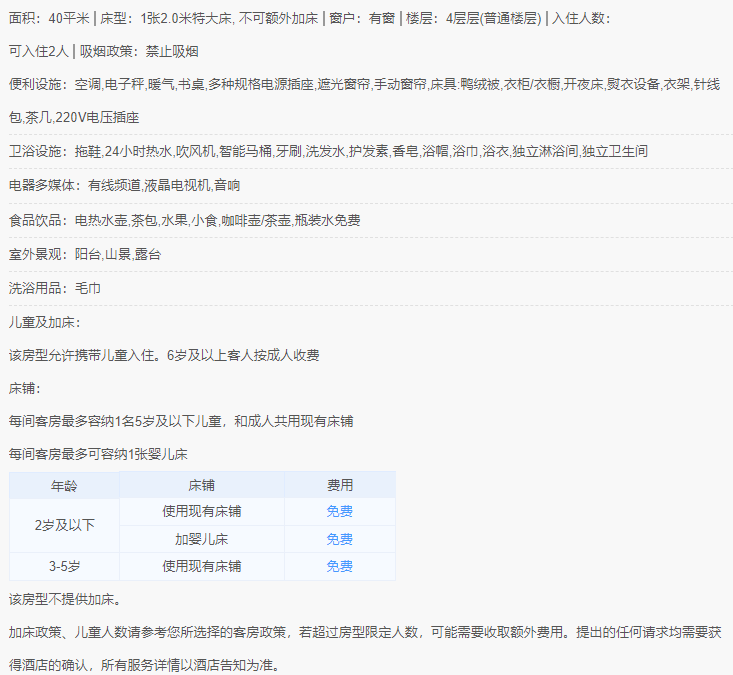Click the first 免费 link for 2岁及以下
The height and width of the screenshot is (675, 733).
pos(339,512)
